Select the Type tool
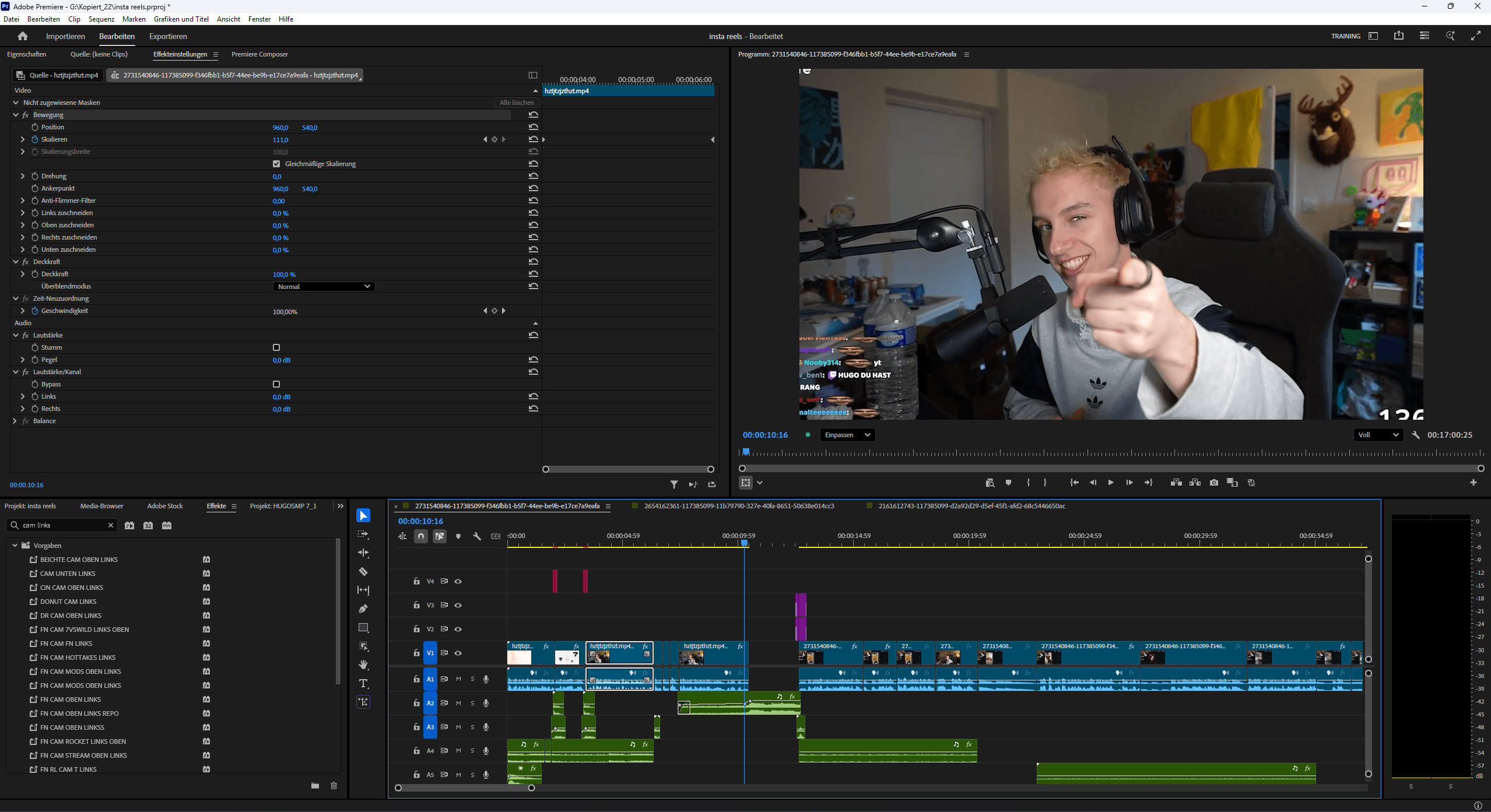This screenshot has height=812, width=1491. (363, 683)
